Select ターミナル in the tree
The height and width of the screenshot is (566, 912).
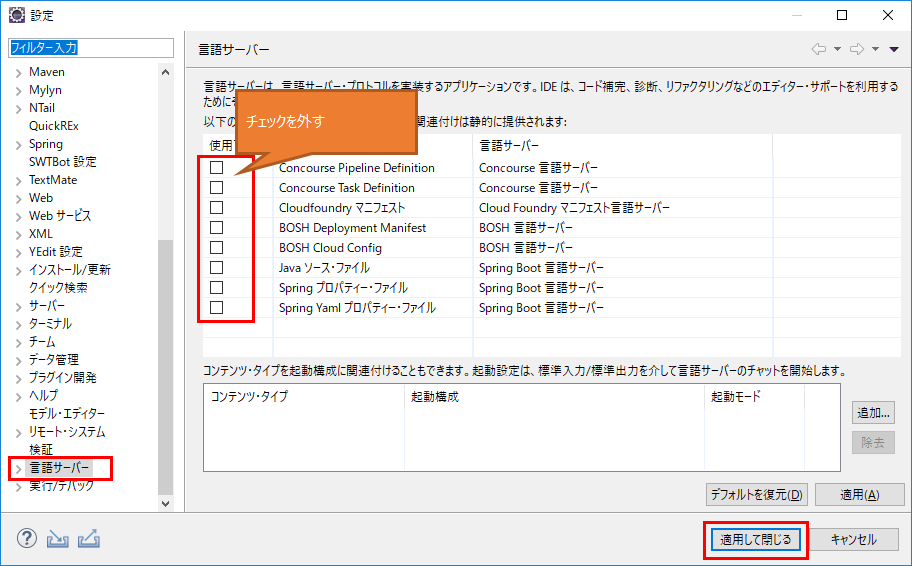coord(51,323)
